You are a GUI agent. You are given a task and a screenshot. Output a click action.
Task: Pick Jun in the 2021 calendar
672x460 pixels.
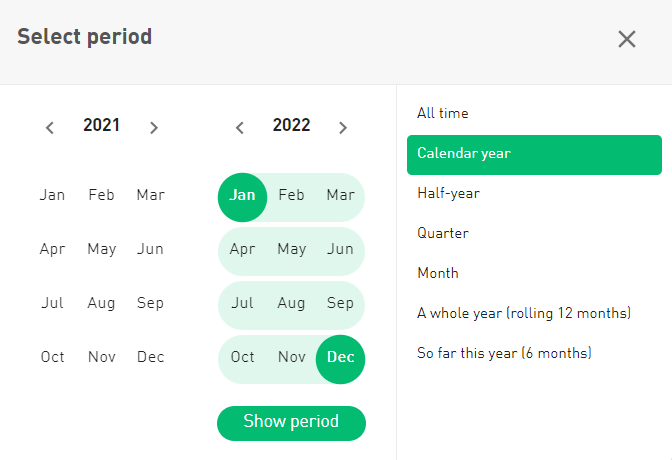tap(150, 249)
